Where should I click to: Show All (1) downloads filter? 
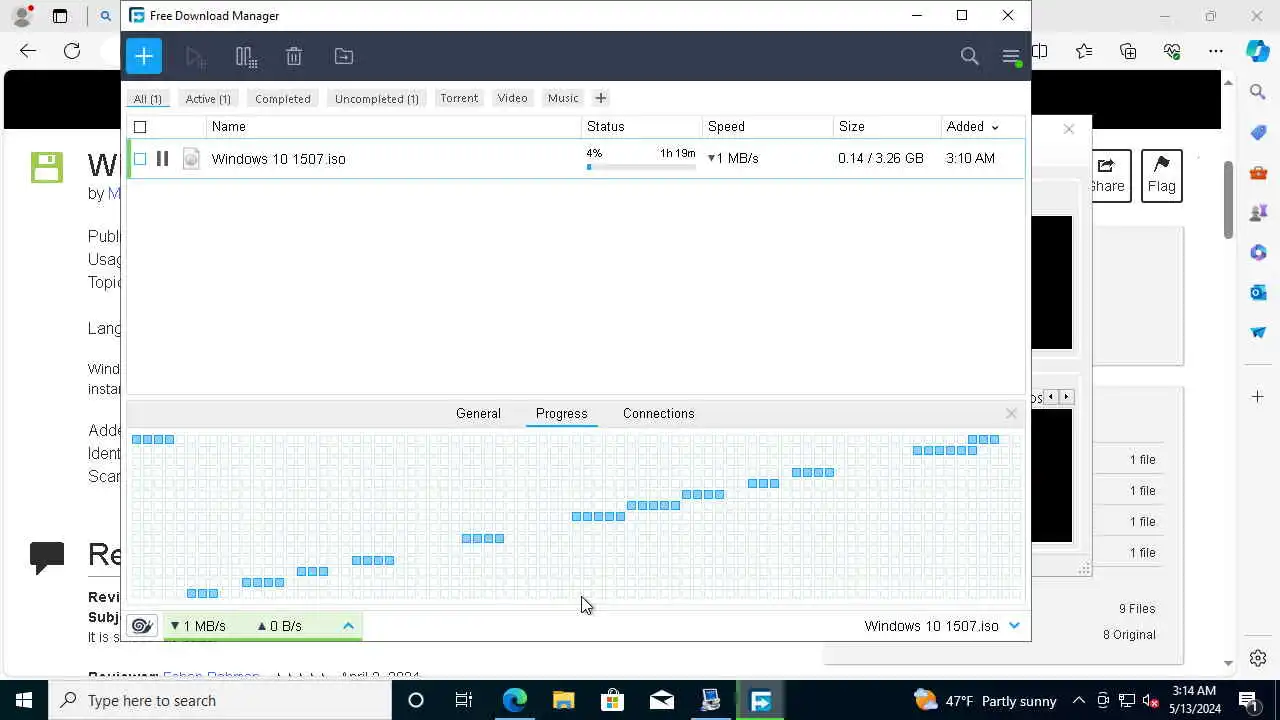[147, 99]
